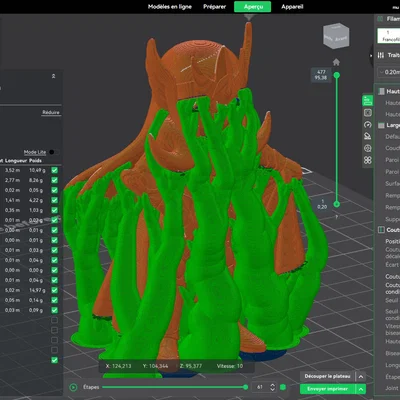Click the four-circle others settings icon

(368, 160)
